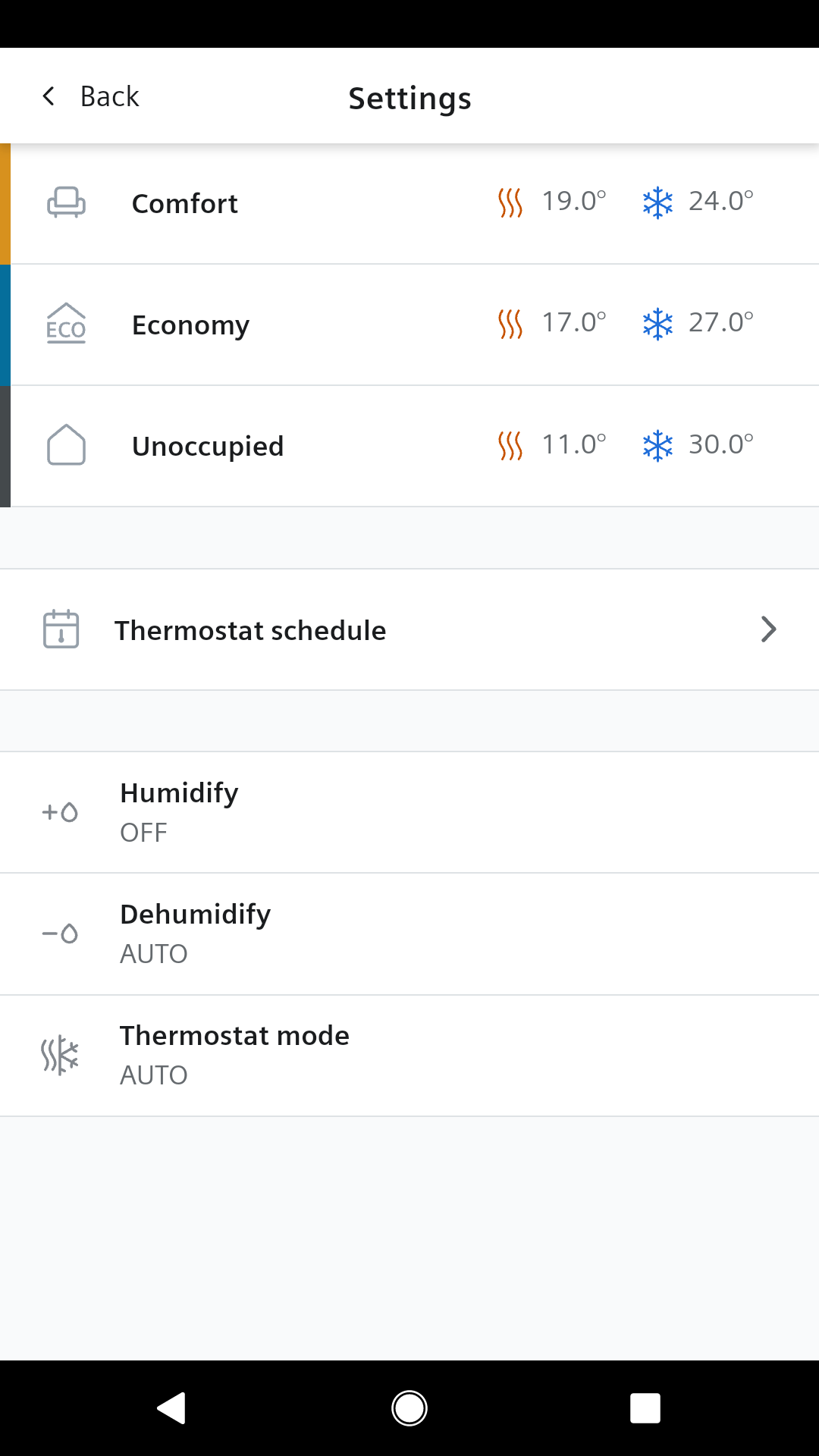Screen dimensions: 819x1456
Task: Tap the Comfort armchair icon
Action: pos(66,203)
